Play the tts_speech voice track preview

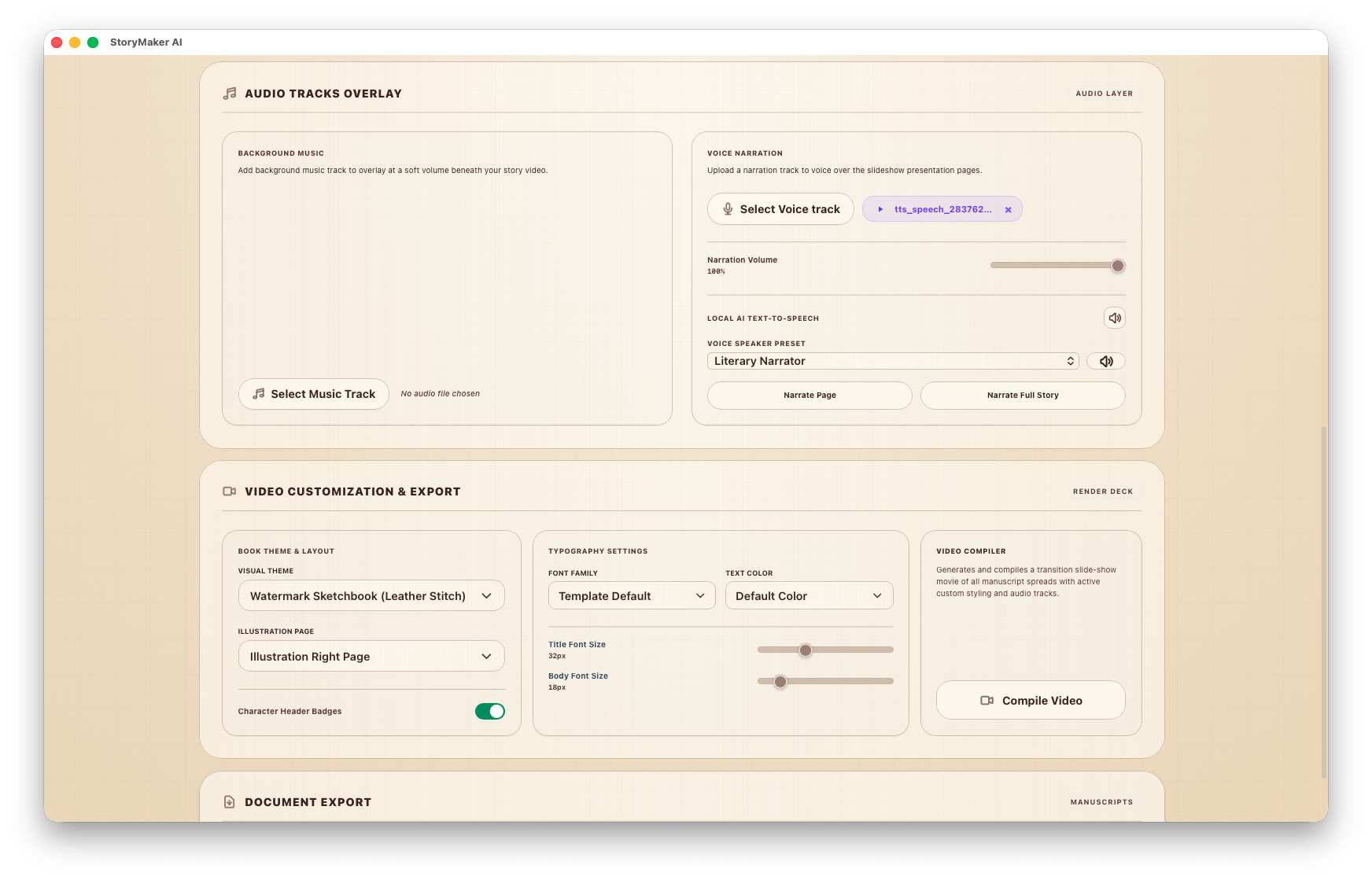tap(880, 209)
